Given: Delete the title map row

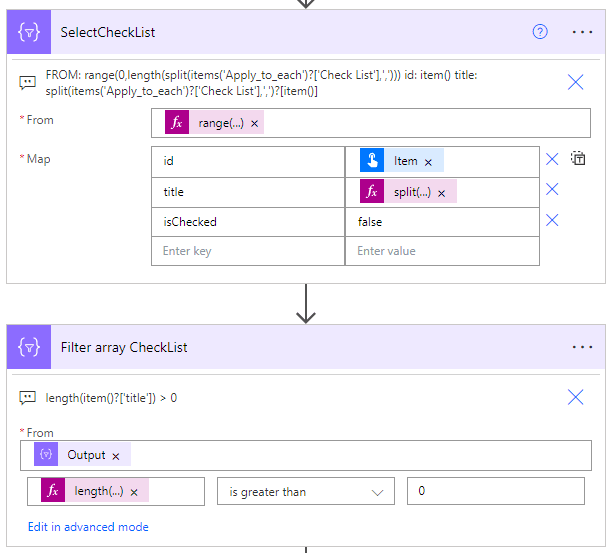Looking at the screenshot, I should (x=552, y=190).
